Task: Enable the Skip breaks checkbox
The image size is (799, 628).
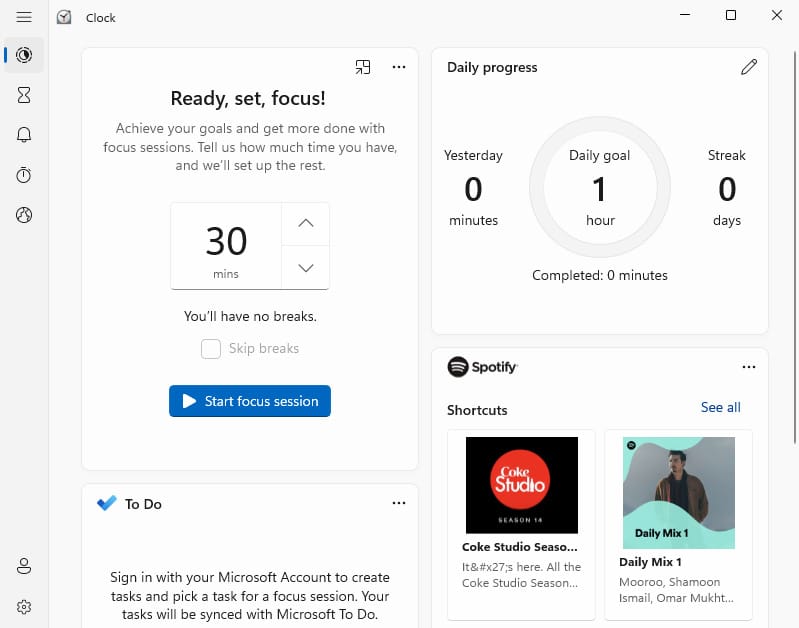Action: coord(211,349)
